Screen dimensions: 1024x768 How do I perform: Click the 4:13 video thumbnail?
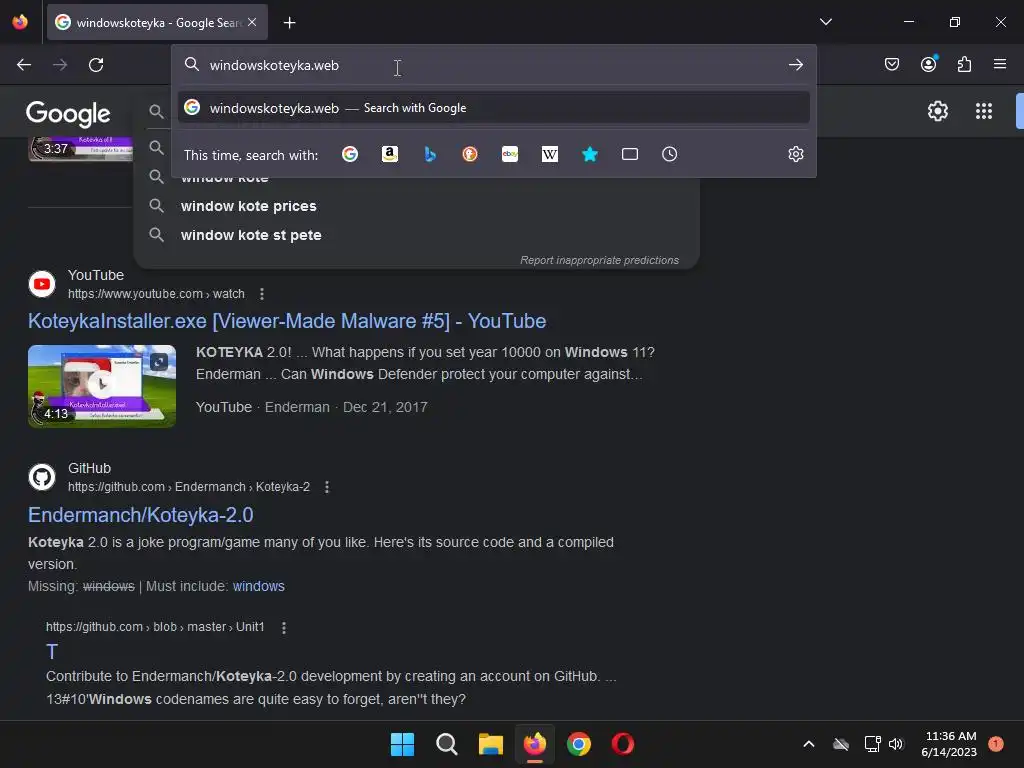pos(102,386)
